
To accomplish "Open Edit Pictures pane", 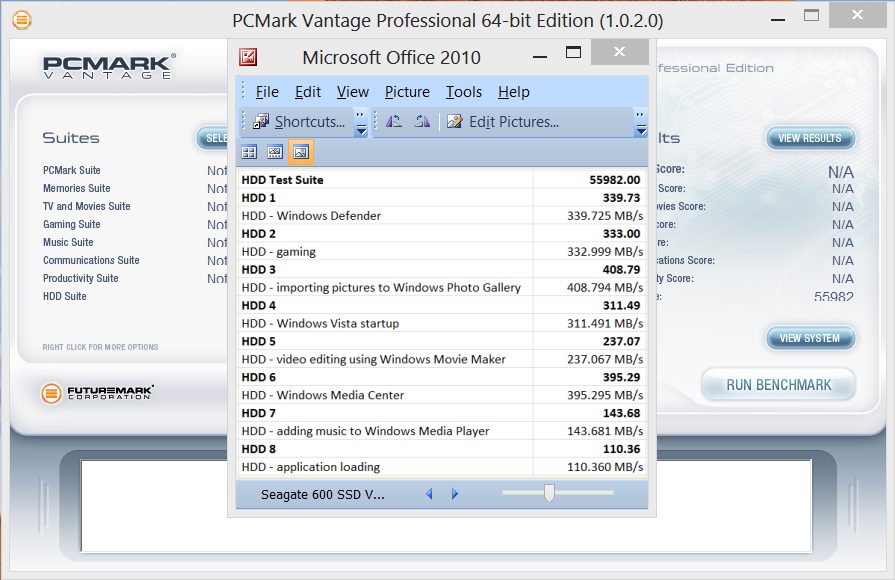I will pyautogui.click(x=503, y=122).
